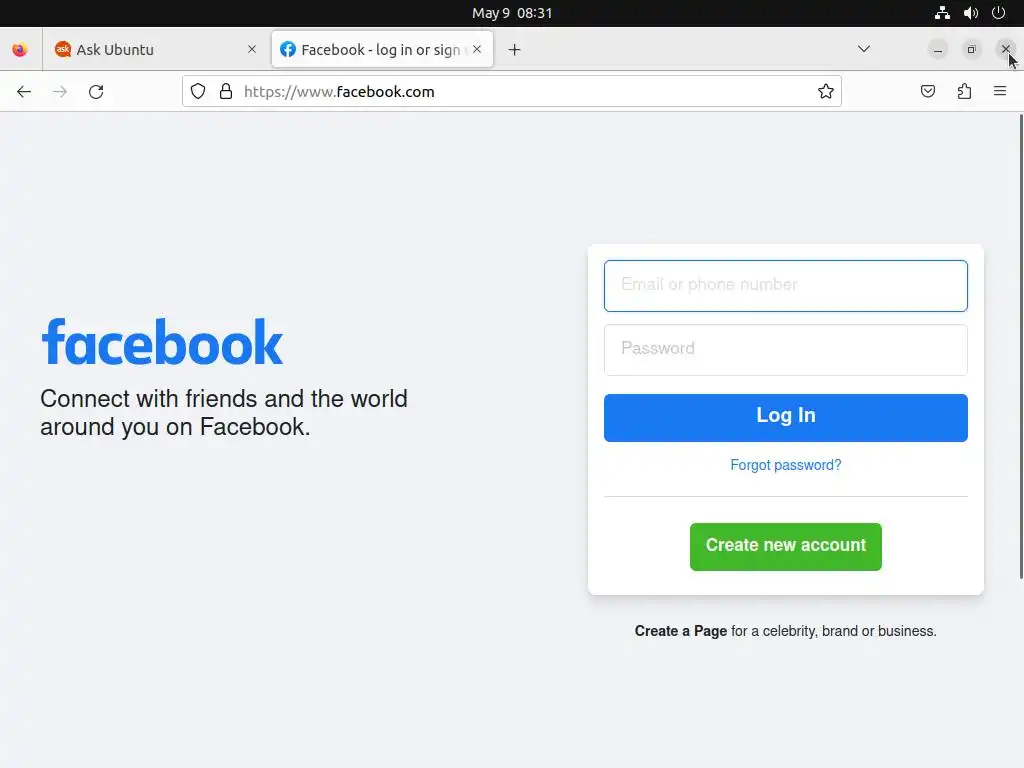This screenshot has width=1024, height=768.
Task: Open the network status icon
Action: (942, 13)
